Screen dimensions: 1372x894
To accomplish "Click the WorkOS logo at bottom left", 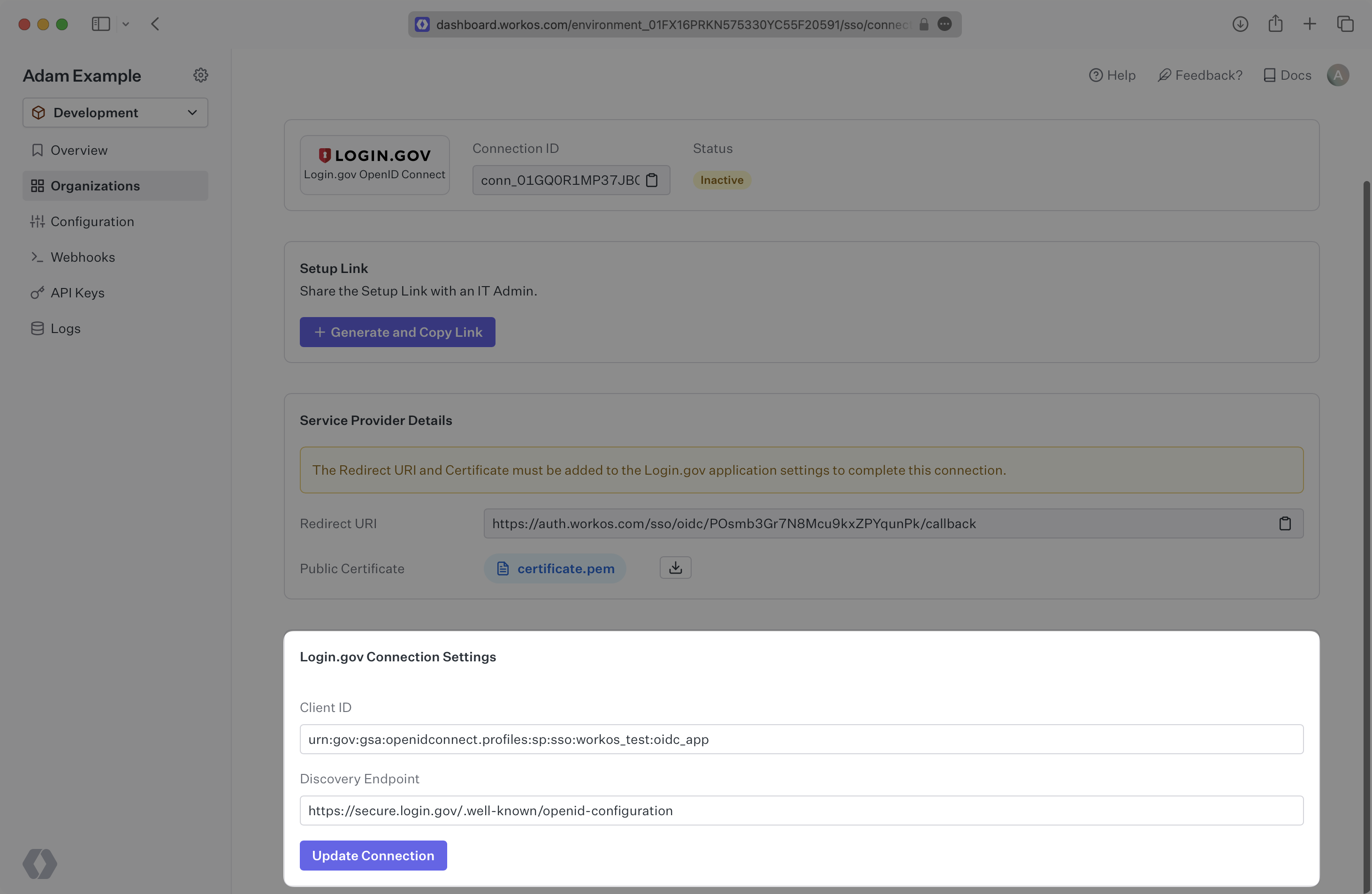I will pyautogui.click(x=40, y=864).
